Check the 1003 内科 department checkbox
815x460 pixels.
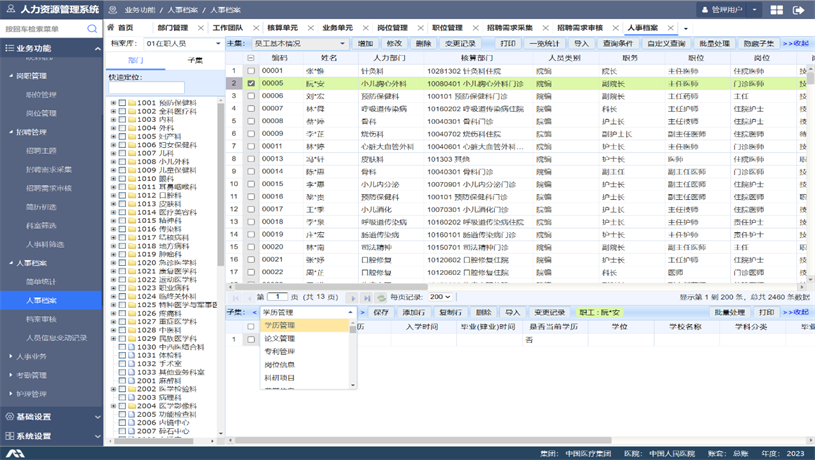point(122,120)
